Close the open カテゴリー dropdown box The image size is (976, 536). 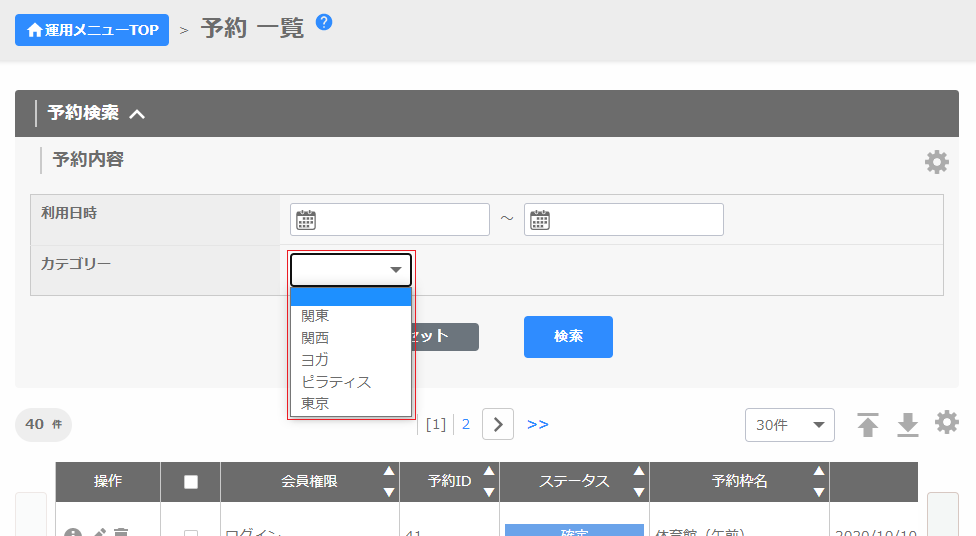click(x=351, y=270)
